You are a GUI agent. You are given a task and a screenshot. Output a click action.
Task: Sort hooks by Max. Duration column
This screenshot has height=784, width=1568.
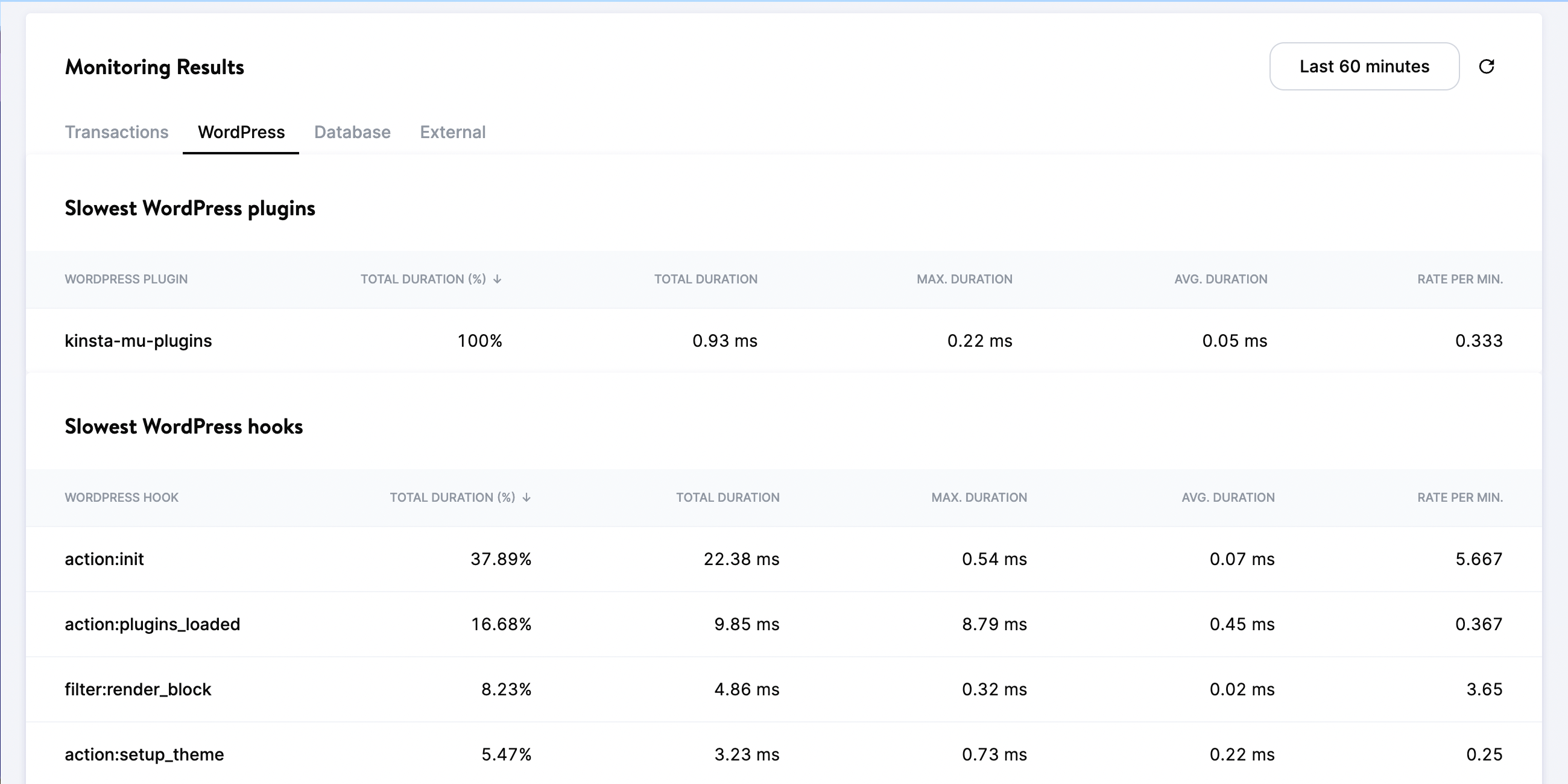(979, 498)
